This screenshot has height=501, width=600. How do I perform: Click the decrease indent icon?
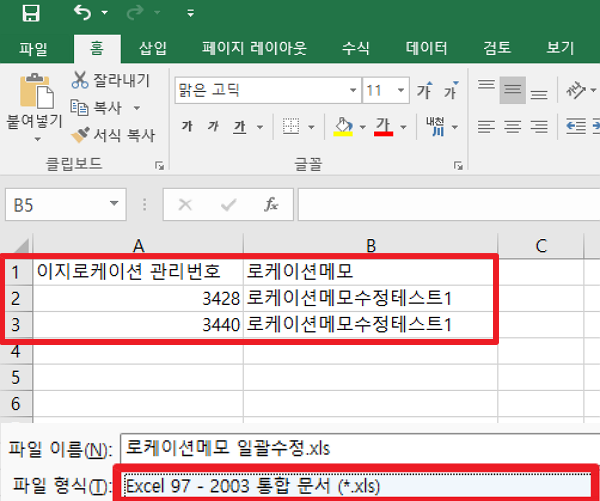tap(576, 126)
